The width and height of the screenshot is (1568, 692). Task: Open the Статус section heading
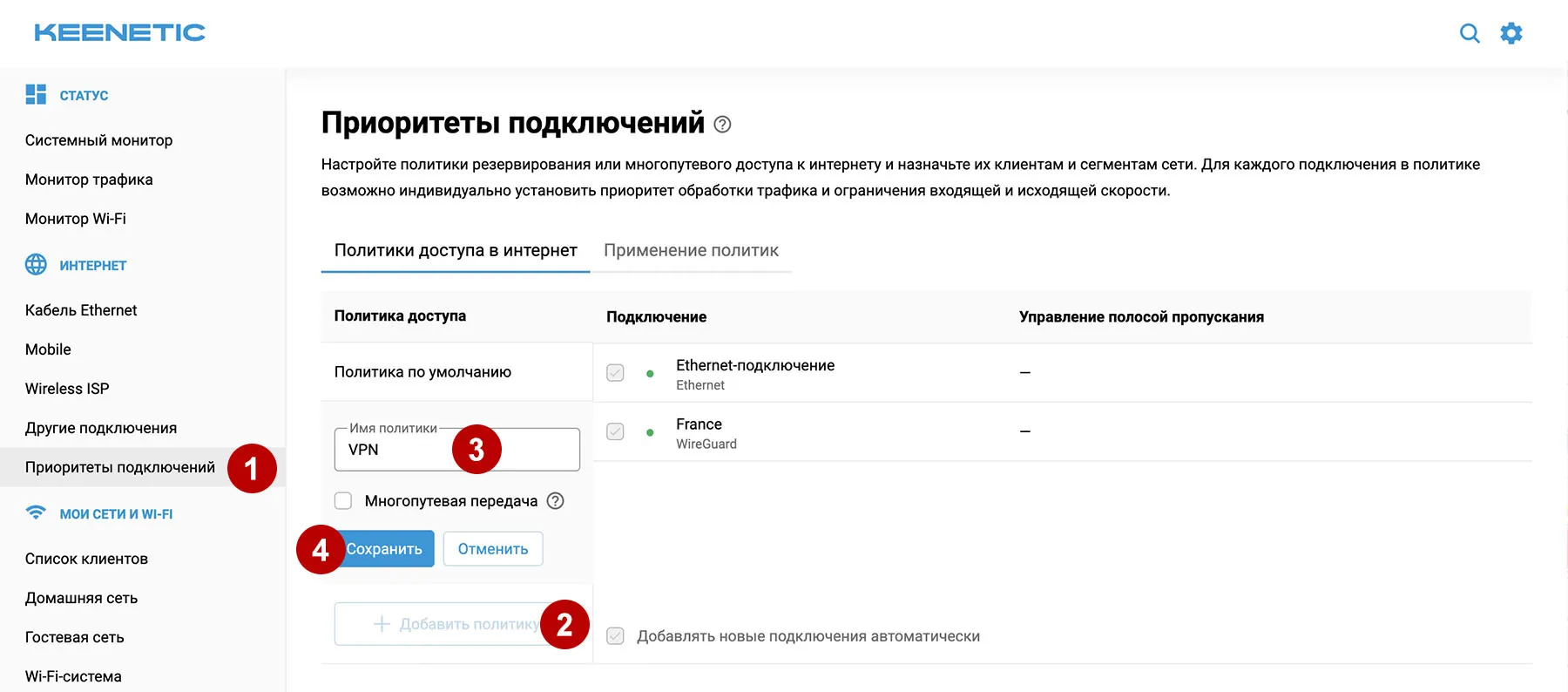84,96
